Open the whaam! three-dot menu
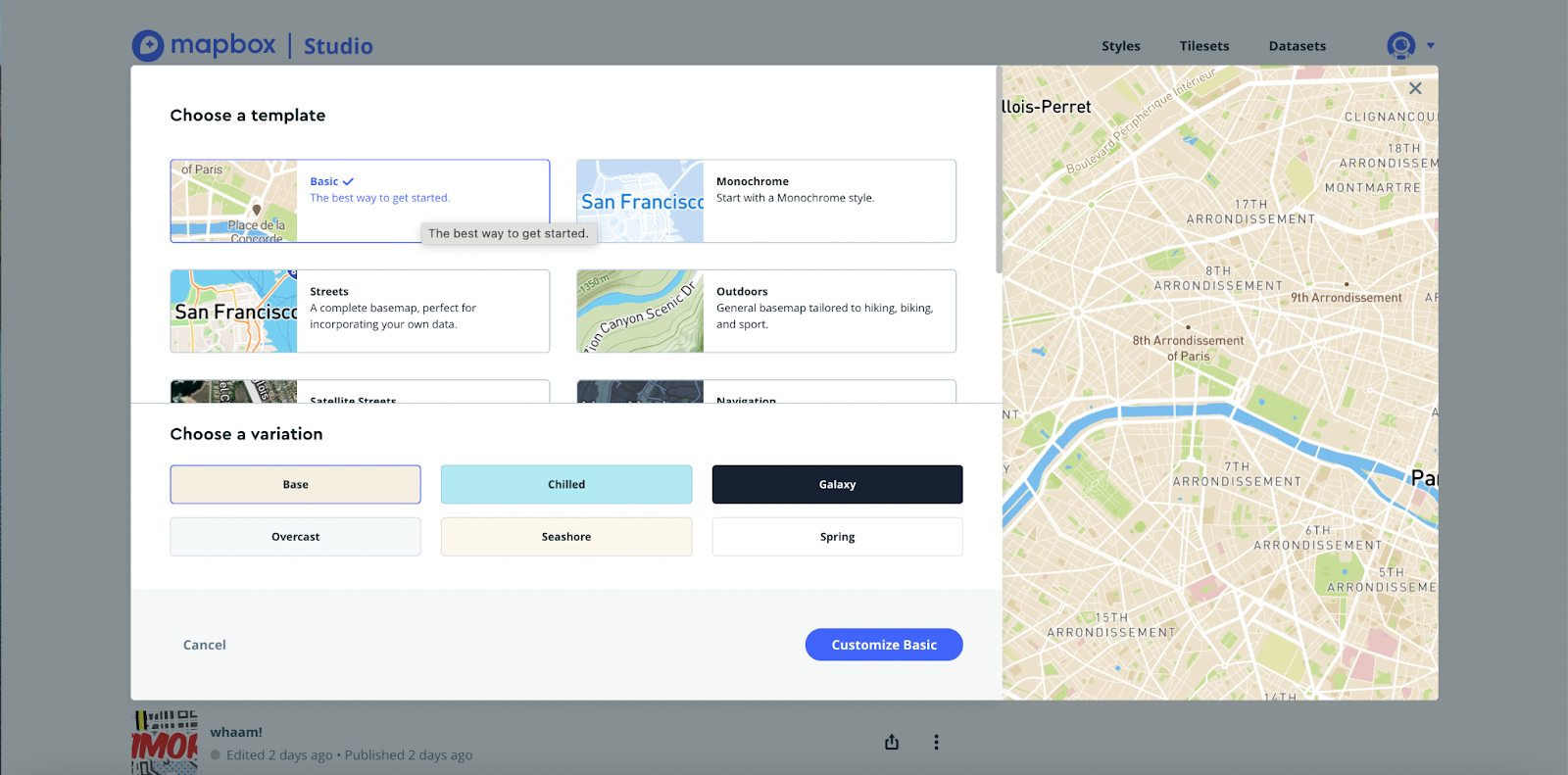Viewport: 1568px width, 775px height. tap(936, 742)
